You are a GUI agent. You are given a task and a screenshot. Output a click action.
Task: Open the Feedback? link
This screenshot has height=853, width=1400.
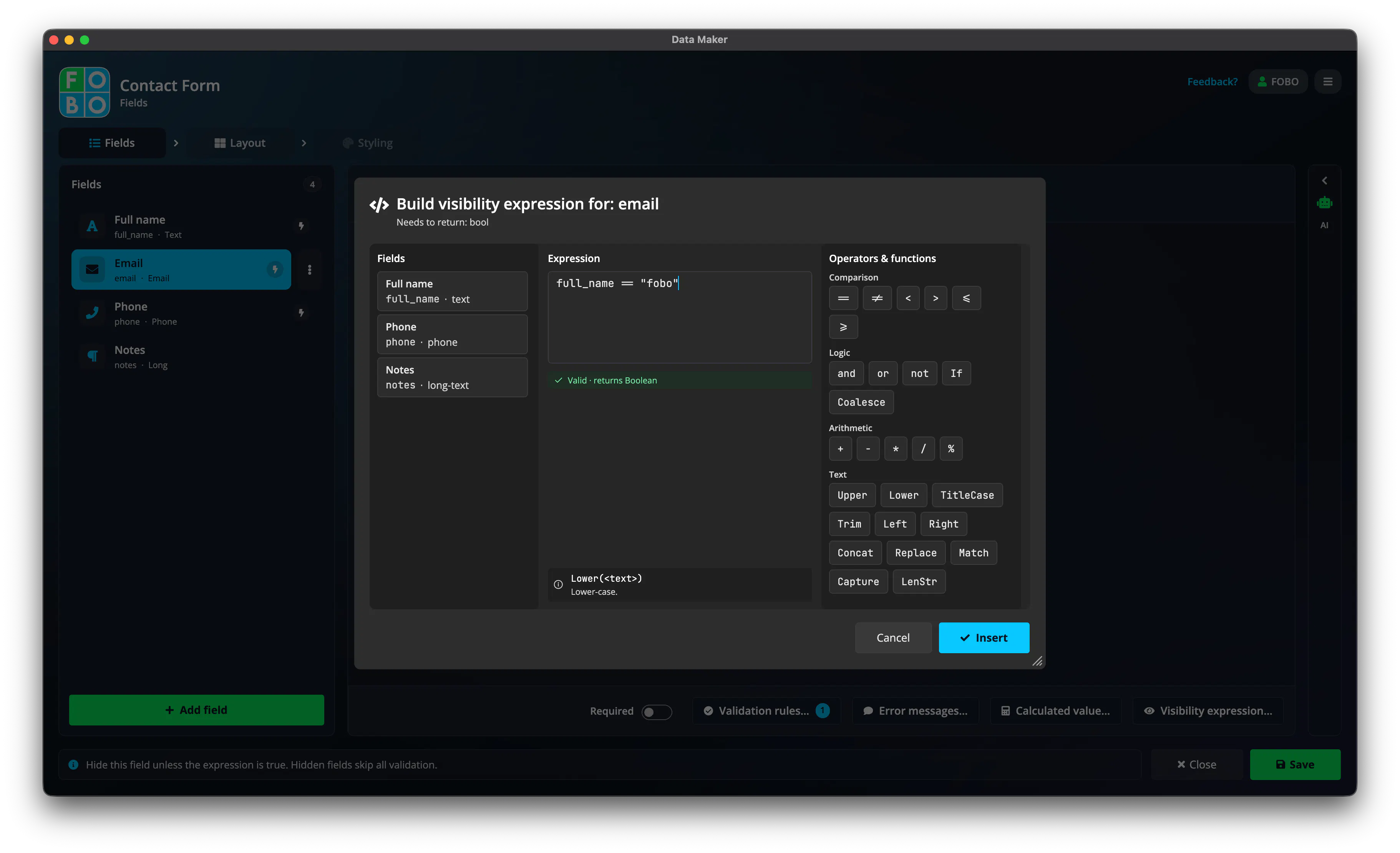click(x=1213, y=81)
